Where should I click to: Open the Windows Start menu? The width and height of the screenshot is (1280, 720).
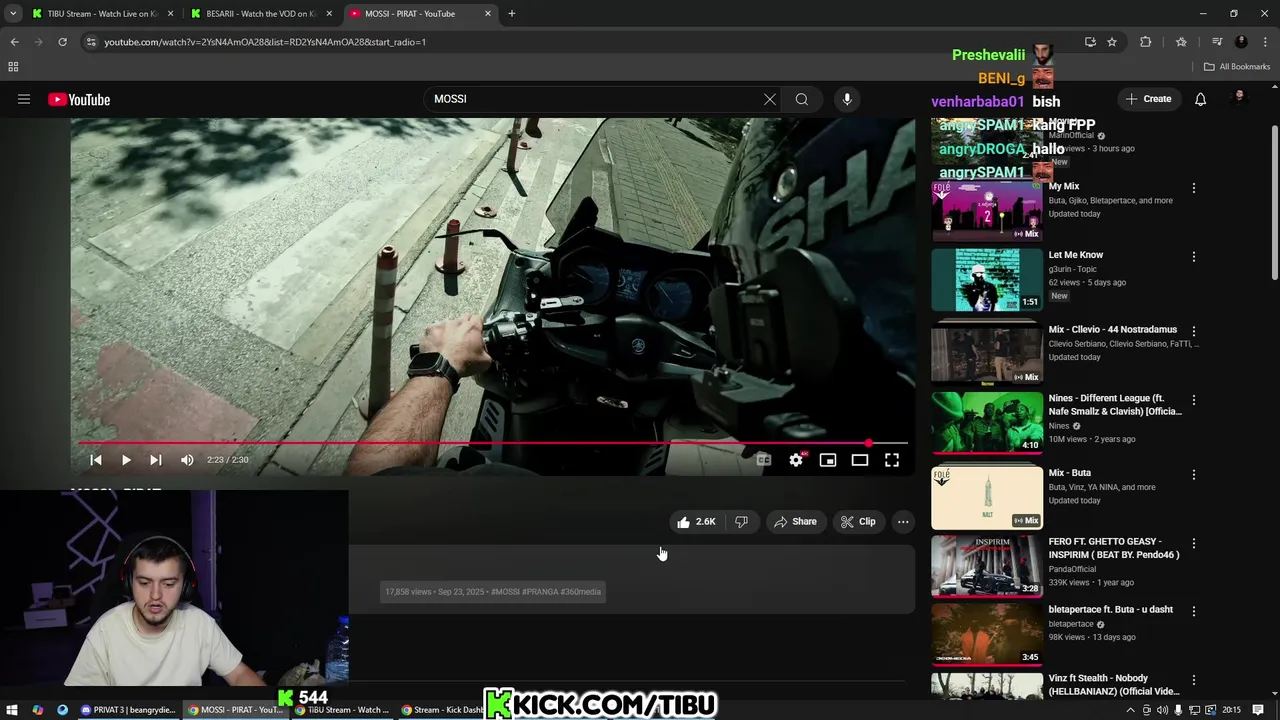coord(12,710)
